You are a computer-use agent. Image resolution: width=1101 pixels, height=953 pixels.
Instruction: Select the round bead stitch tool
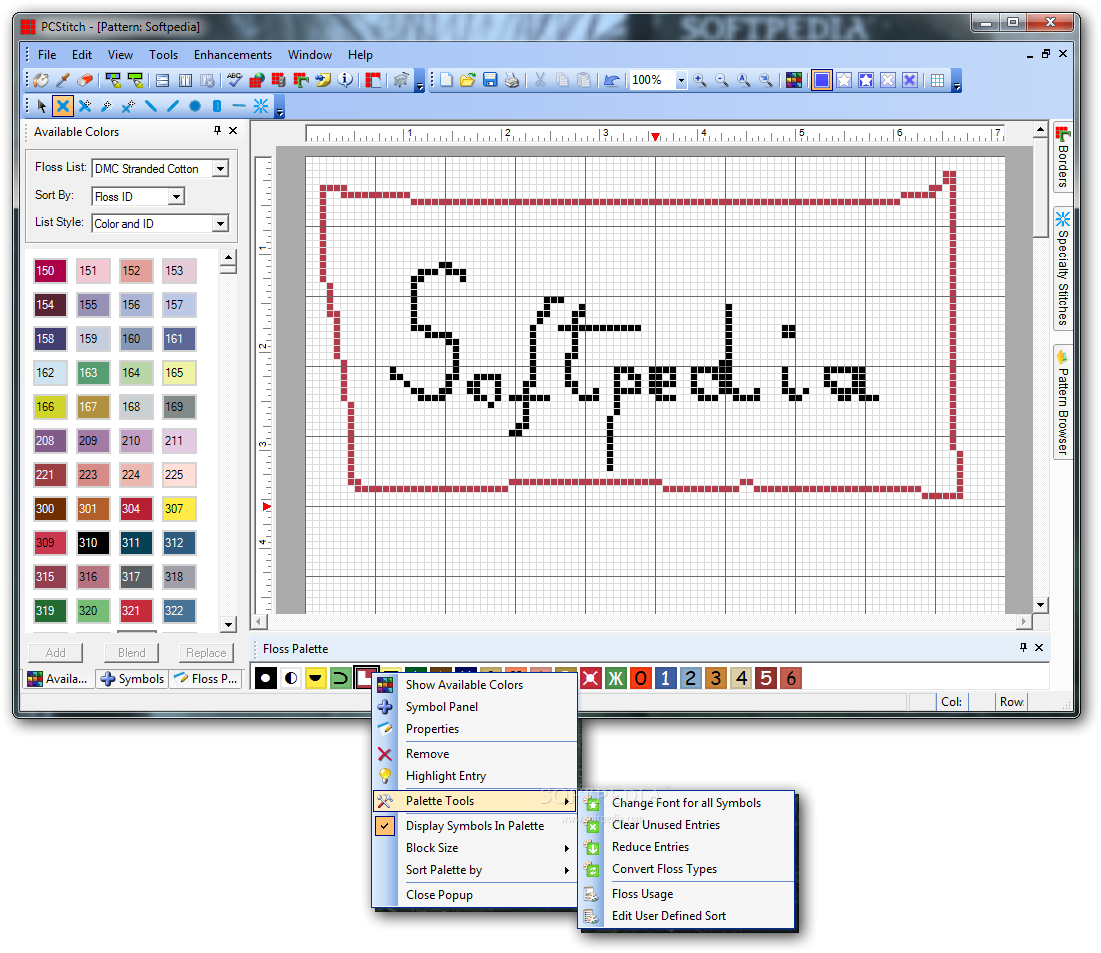(195, 107)
